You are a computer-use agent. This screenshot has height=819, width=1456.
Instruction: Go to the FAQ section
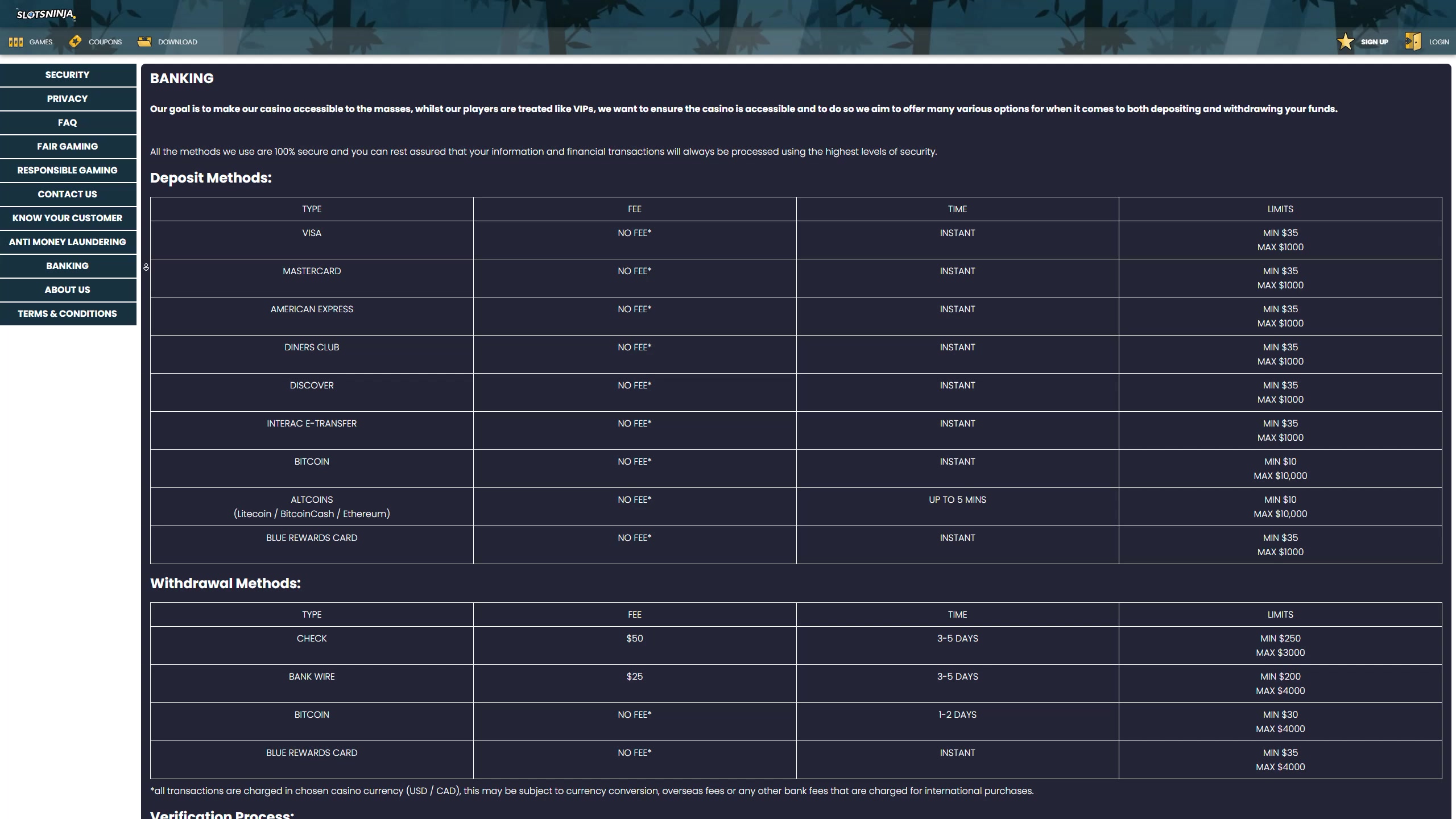point(67,122)
